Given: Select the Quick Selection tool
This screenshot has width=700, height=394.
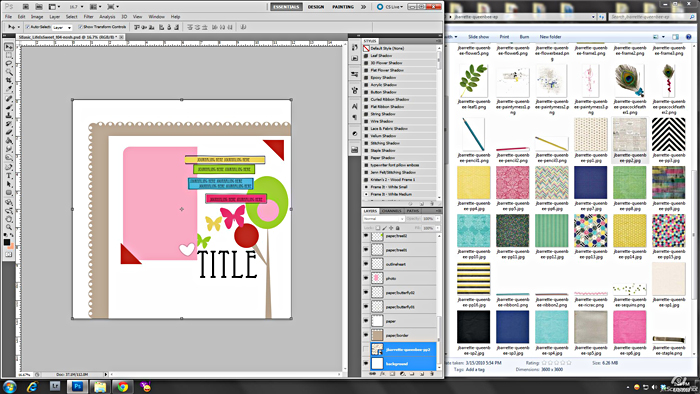Looking at the screenshot, I should 8,72.
